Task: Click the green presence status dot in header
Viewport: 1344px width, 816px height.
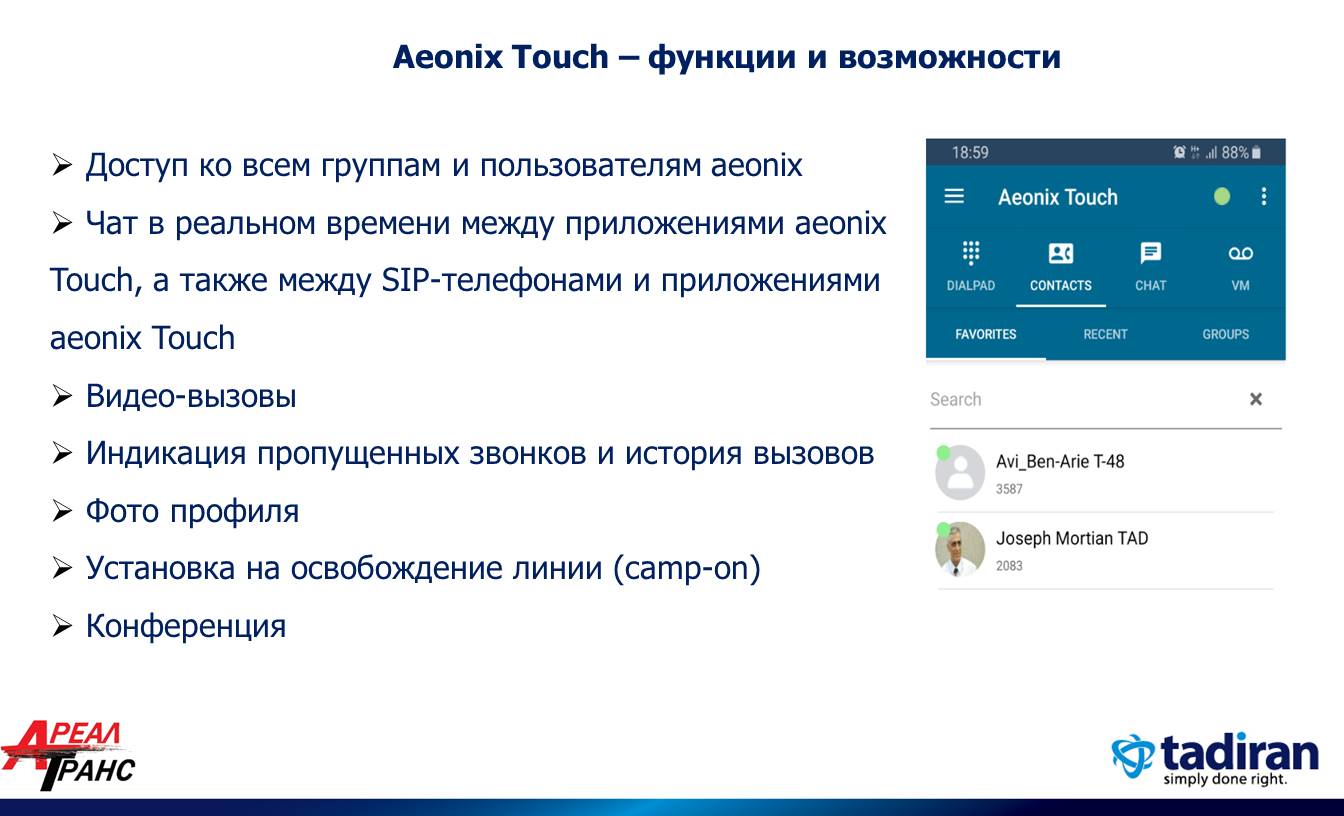Action: tap(1222, 197)
